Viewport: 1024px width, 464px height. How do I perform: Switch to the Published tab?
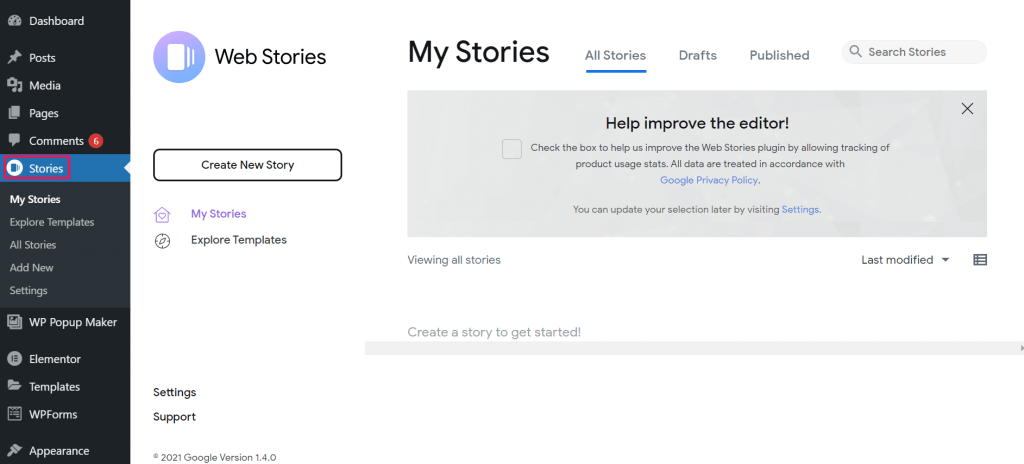[x=779, y=56]
